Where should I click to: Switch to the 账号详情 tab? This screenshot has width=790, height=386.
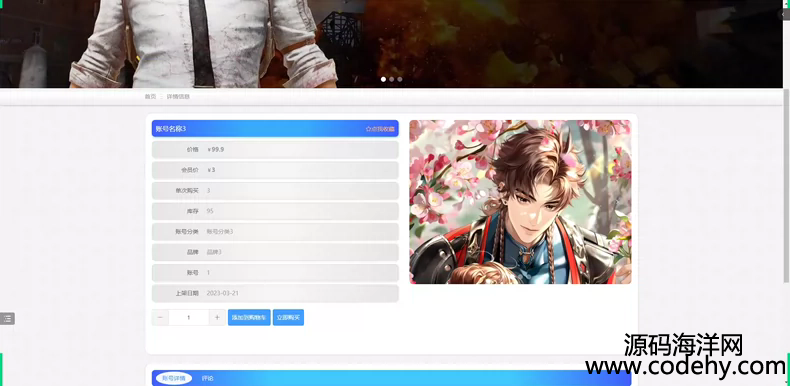(x=174, y=378)
